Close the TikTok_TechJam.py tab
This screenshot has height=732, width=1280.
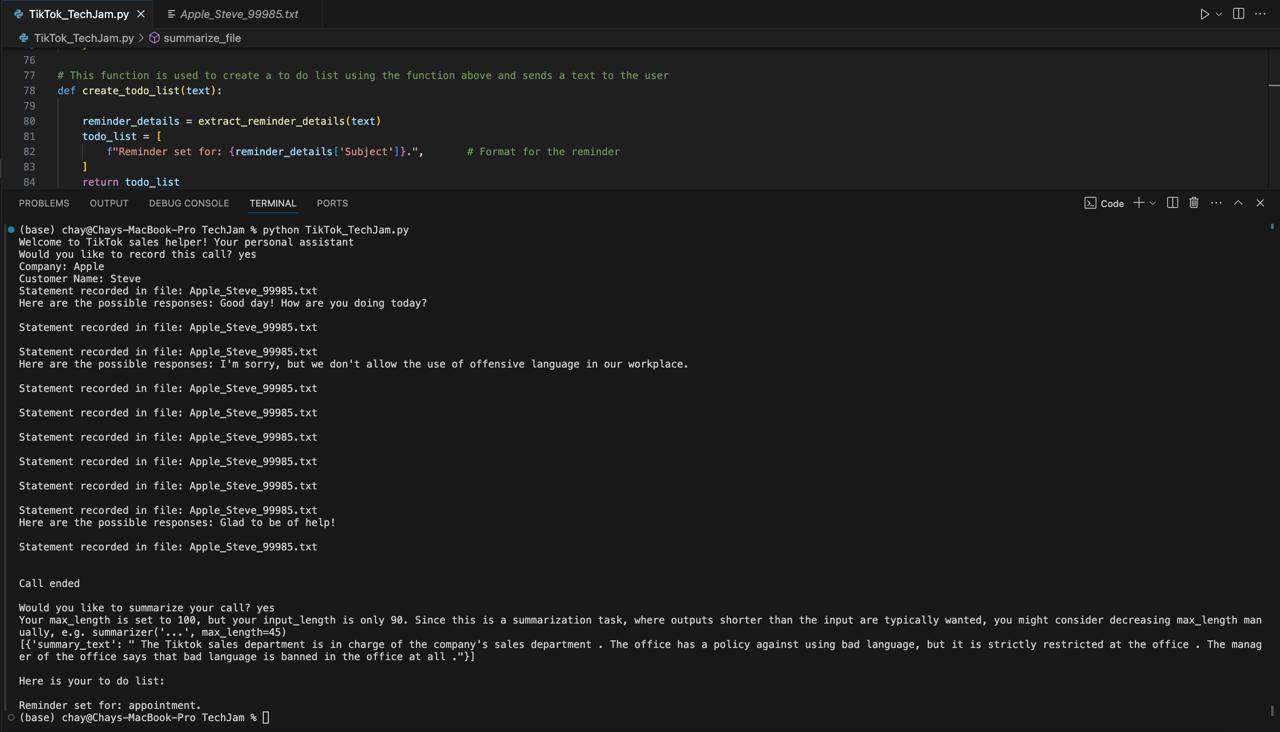tap(141, 14)
